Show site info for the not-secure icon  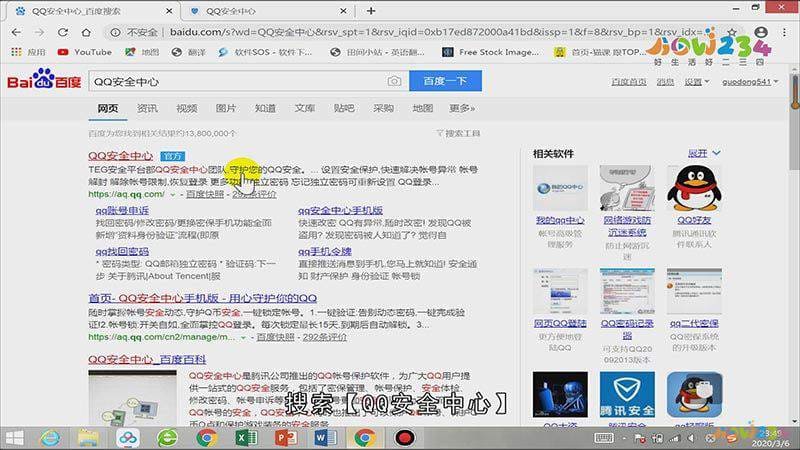115,32
